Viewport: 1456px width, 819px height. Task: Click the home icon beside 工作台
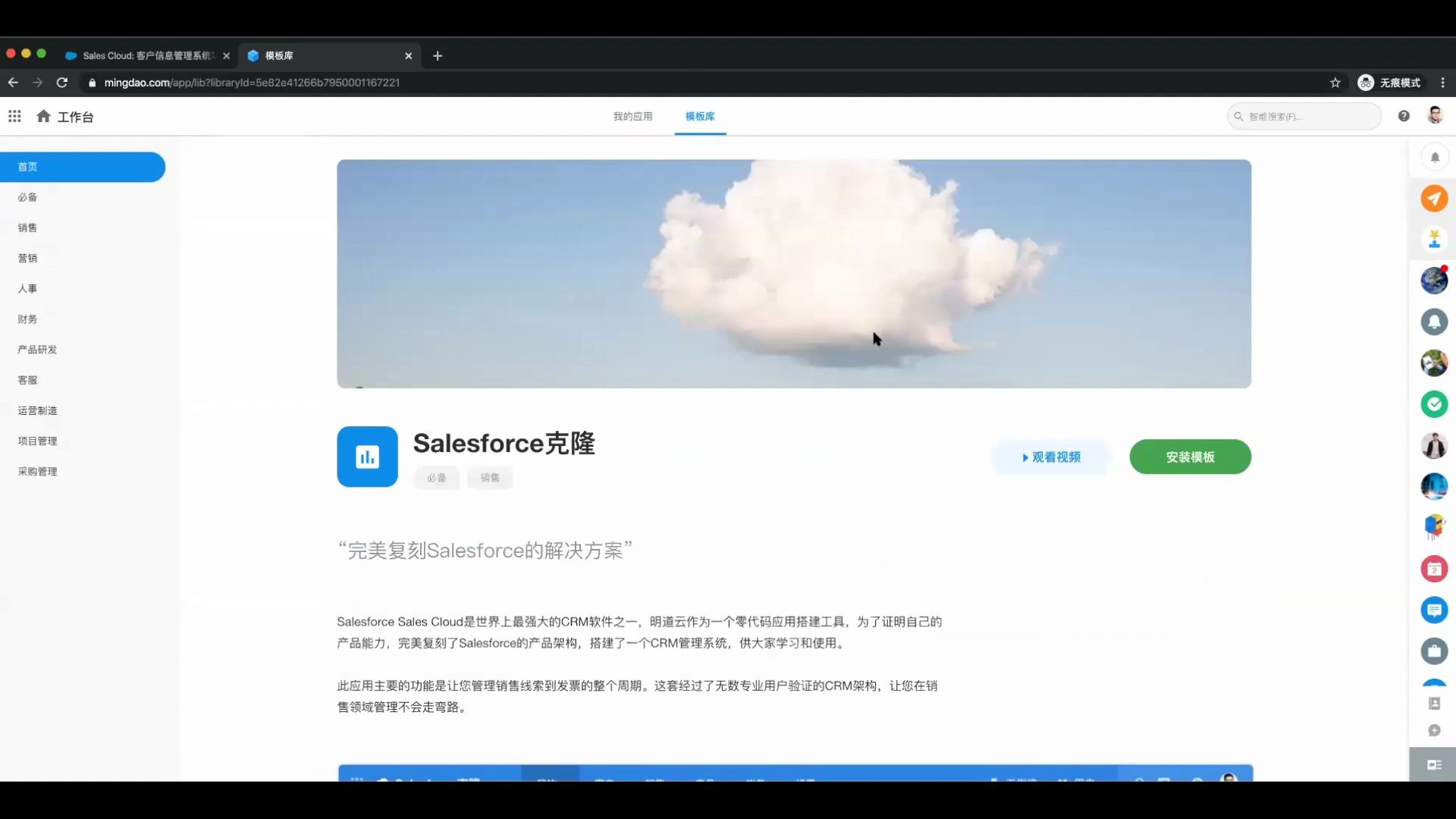(43, 116)
